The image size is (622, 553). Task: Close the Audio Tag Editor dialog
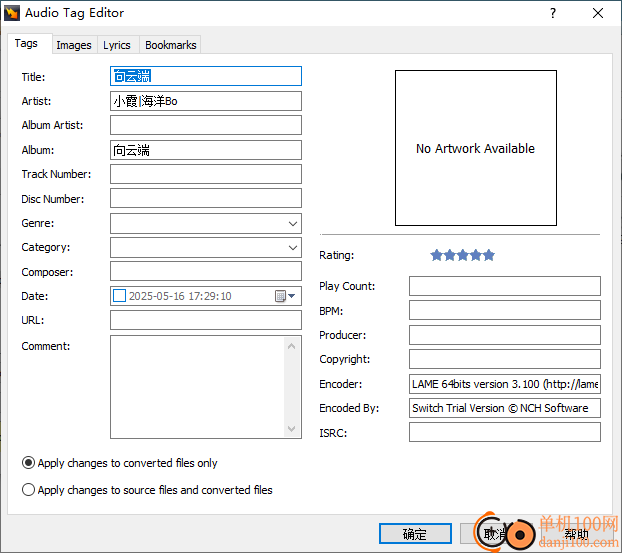[x=598, y=13]
